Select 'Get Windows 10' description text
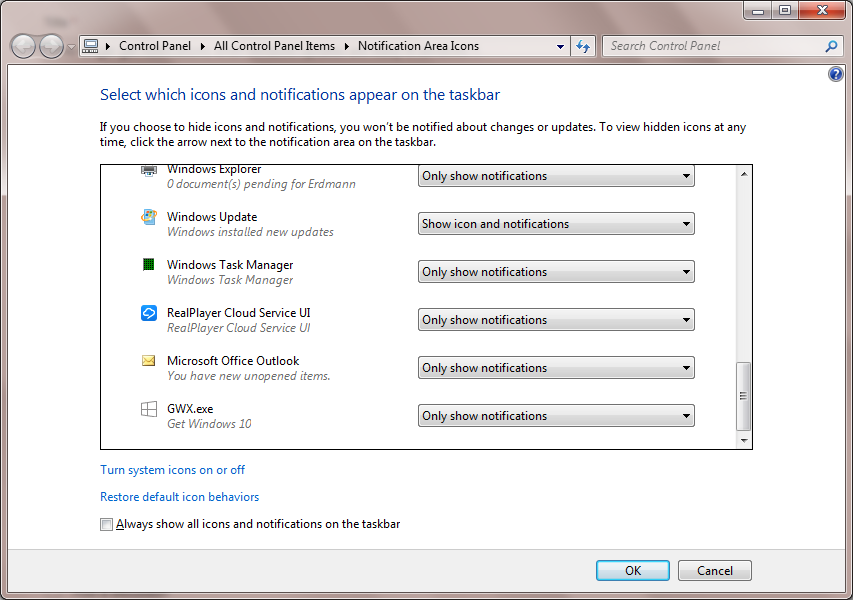This screenshot has height=600, width=853. pyautogui.click(x=209, y=424)
